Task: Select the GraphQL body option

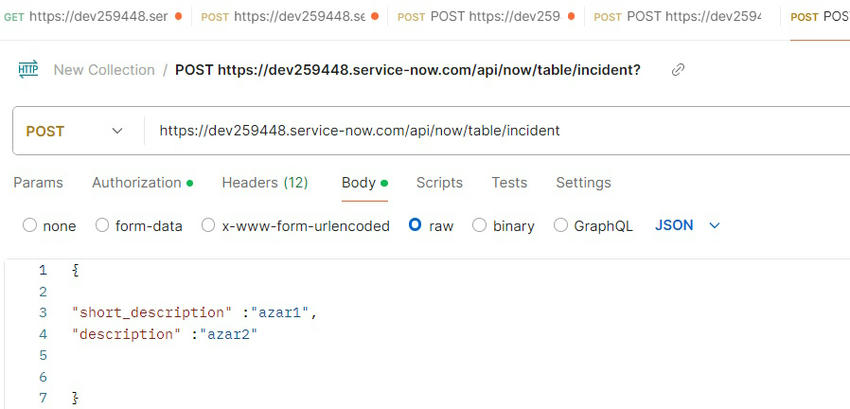Action: (x=560, y=226)
